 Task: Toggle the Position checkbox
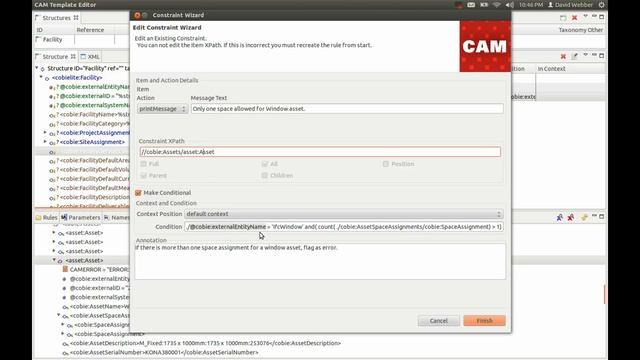tap(385, 164)
